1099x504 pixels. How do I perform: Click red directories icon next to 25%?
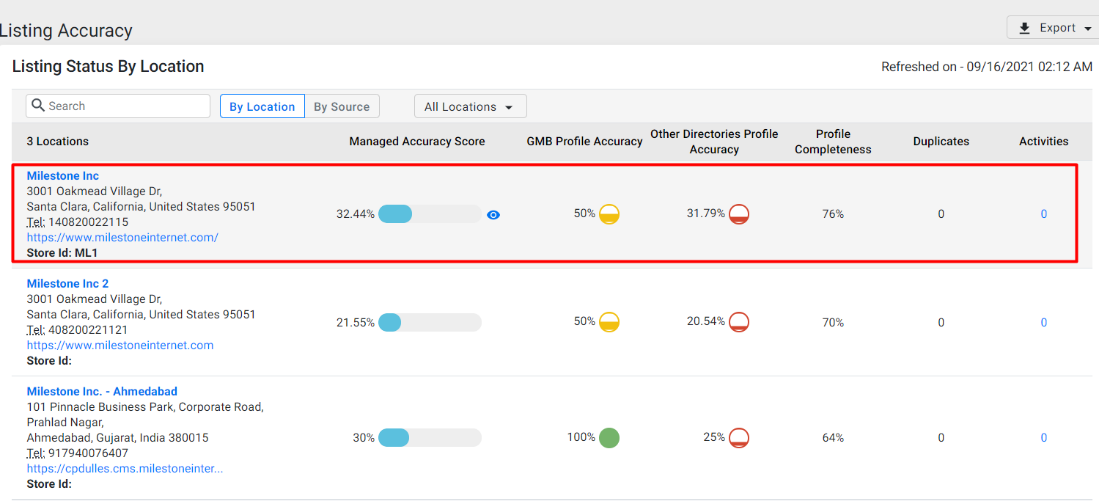click(739, 437)
